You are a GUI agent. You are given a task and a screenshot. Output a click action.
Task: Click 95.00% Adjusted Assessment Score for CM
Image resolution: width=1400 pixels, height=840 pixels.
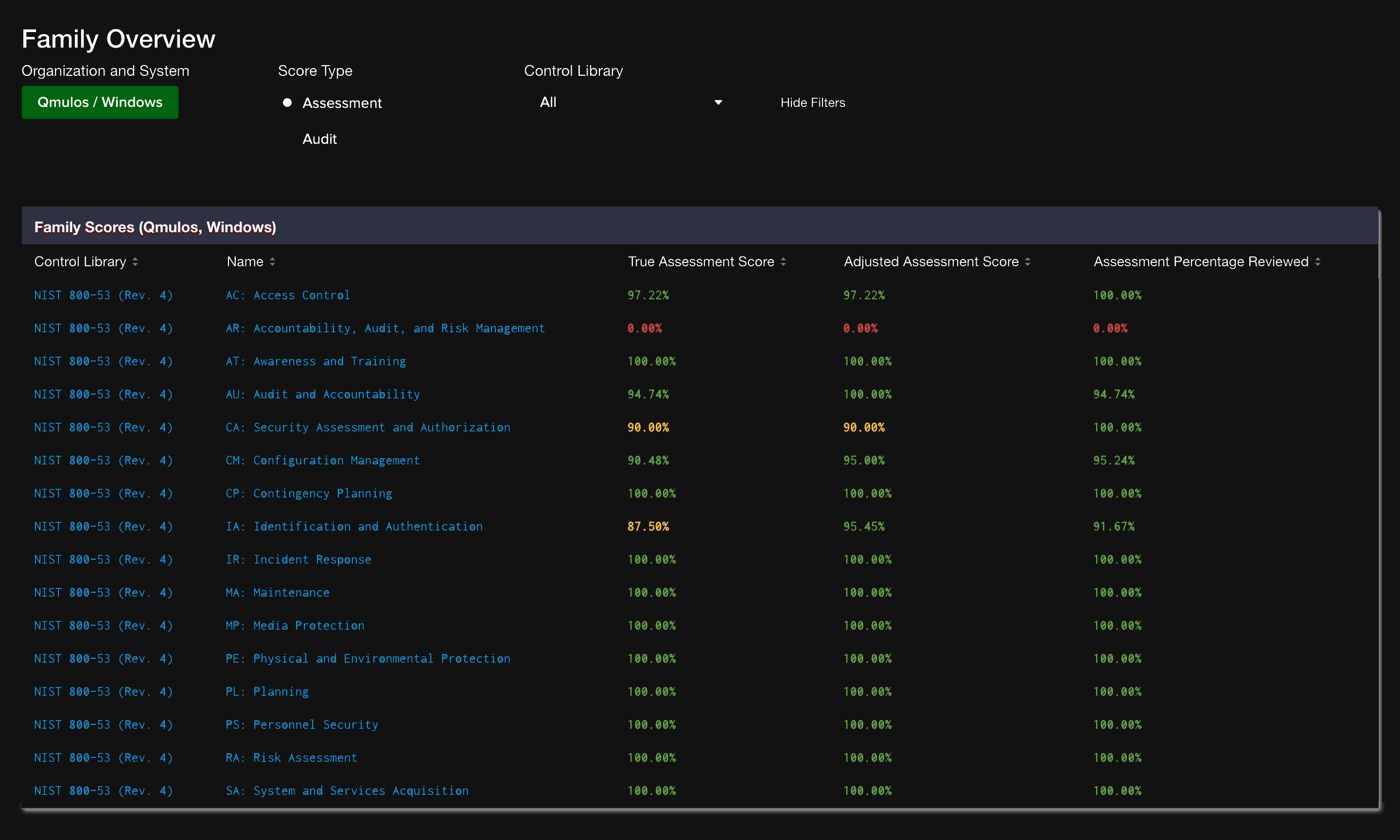click(x=864, y=460)
